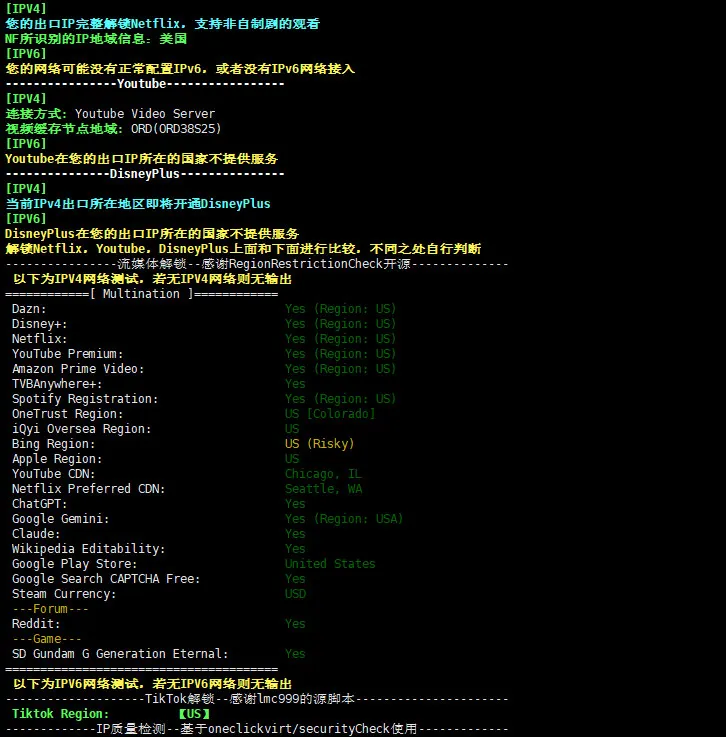Click 'OneTrust Region:' label
This screenshot has width=726, height=737.
point(68,414)
